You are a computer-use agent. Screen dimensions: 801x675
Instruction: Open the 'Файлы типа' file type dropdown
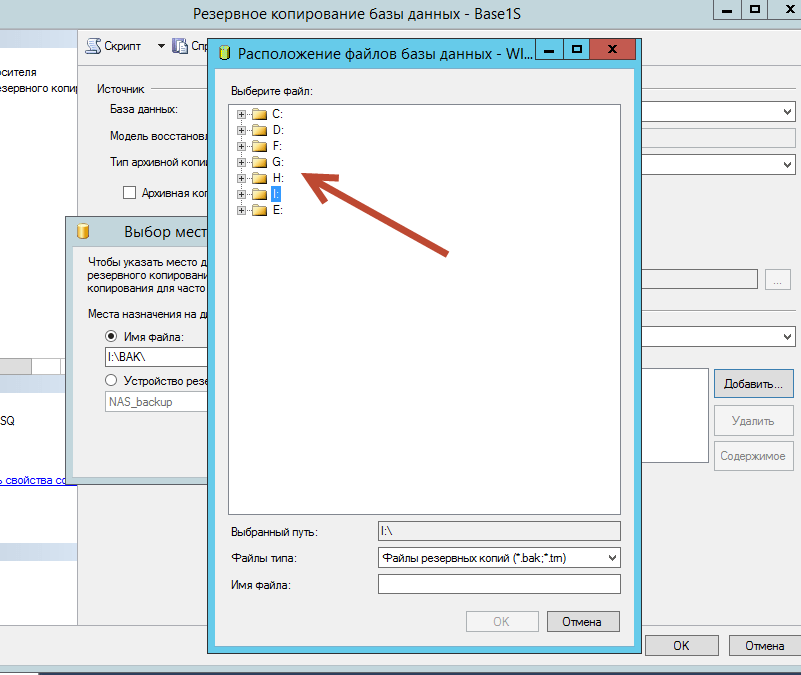499,557
